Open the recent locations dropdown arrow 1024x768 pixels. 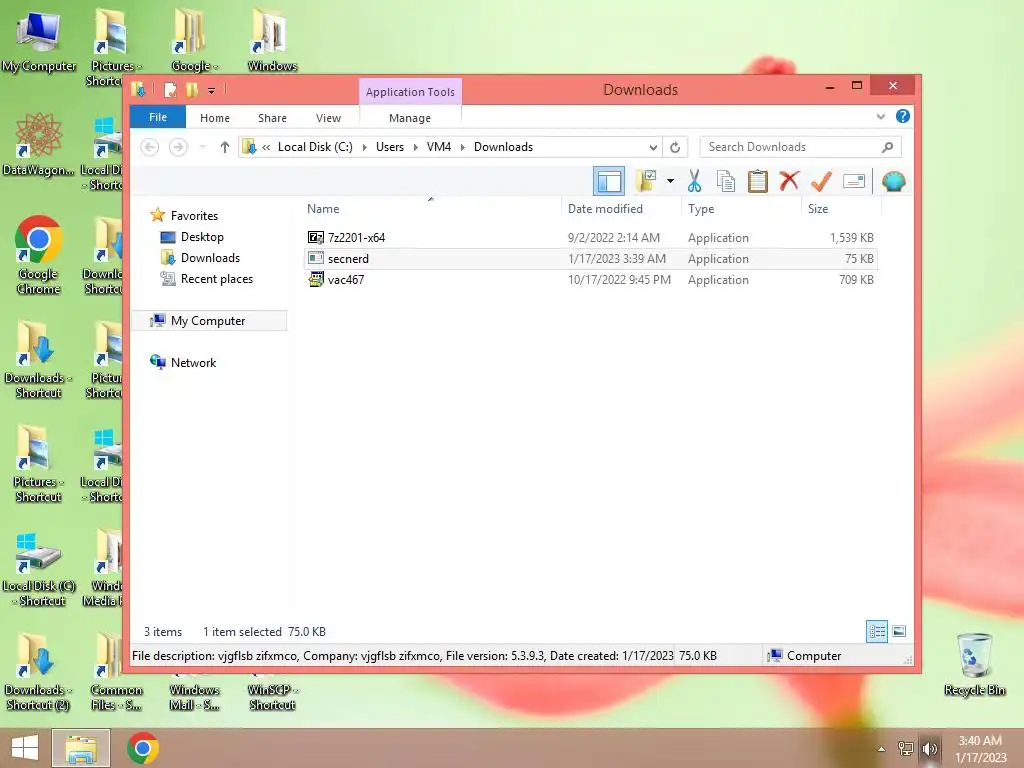coord(202,147)
